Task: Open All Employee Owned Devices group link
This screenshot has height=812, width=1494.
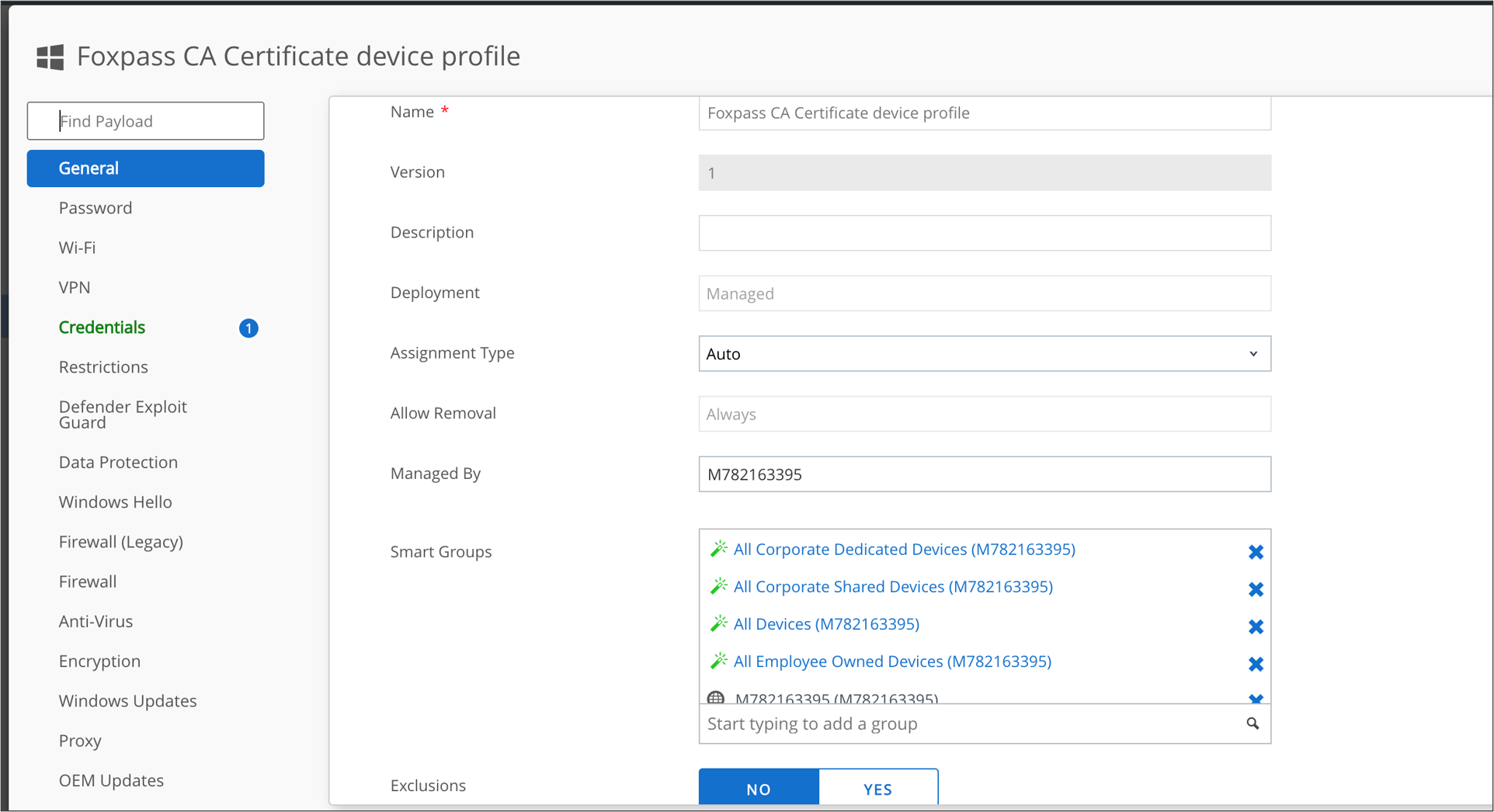Action: [x=892, y=661]
